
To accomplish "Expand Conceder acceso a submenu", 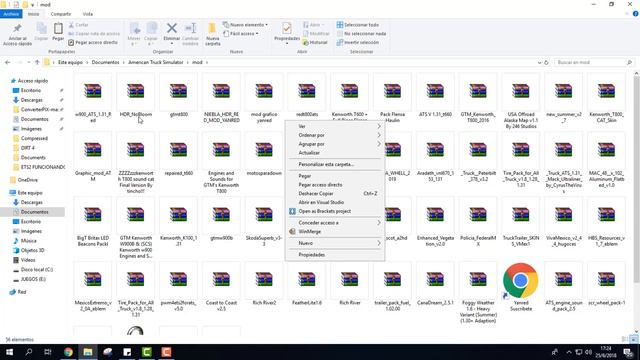I will point(335,223).
